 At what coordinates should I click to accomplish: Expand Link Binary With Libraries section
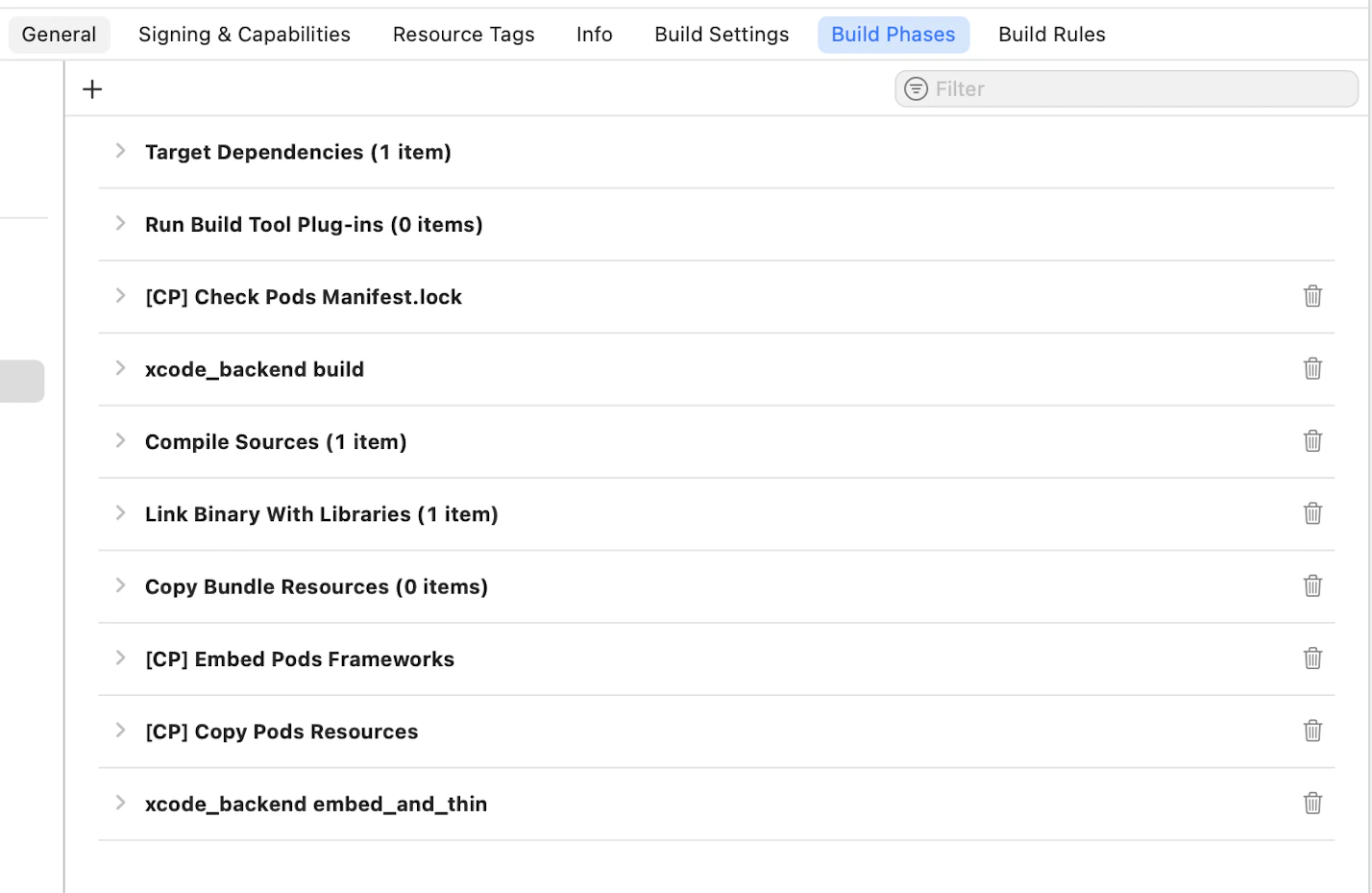coord(120,513)
